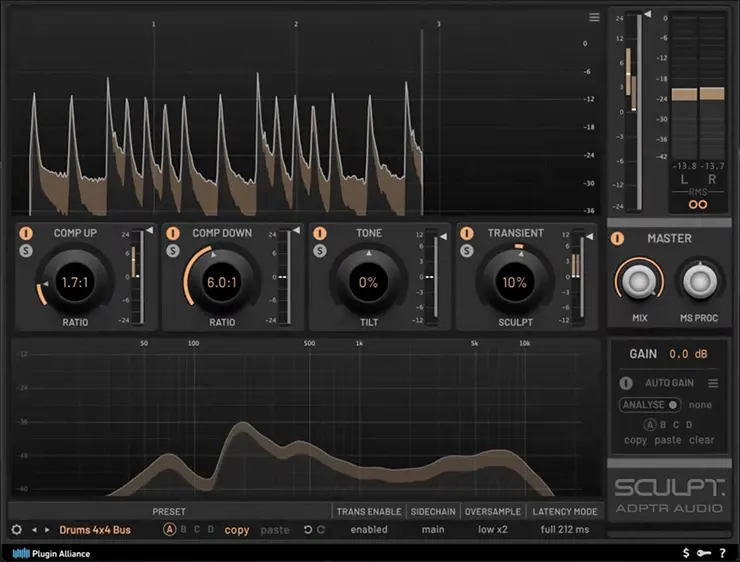740x562 pixels.
Task: Click the license key icon
Action: 704,553
